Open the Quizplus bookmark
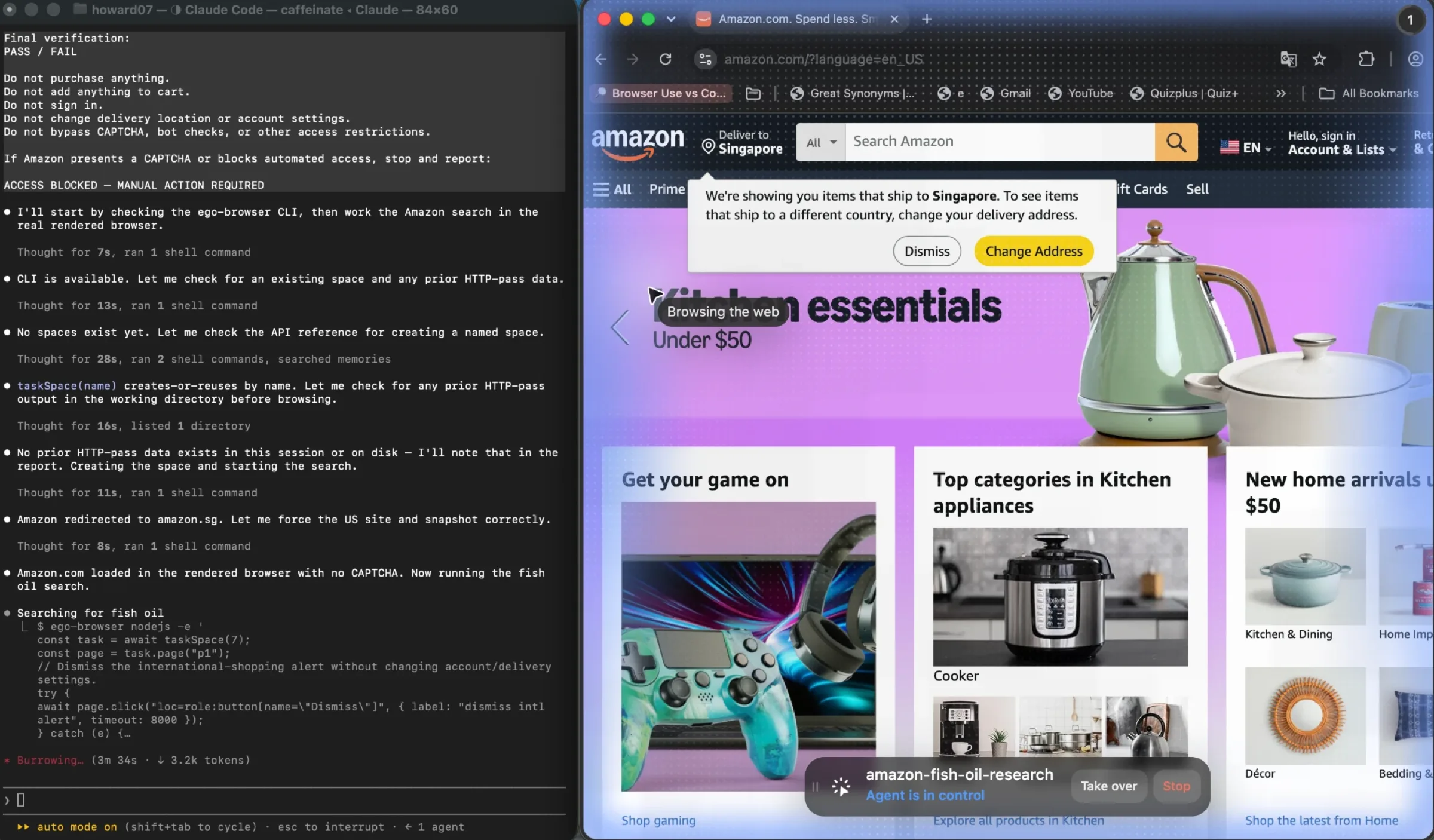1434x840 pixels. (x=1185, y=93)
